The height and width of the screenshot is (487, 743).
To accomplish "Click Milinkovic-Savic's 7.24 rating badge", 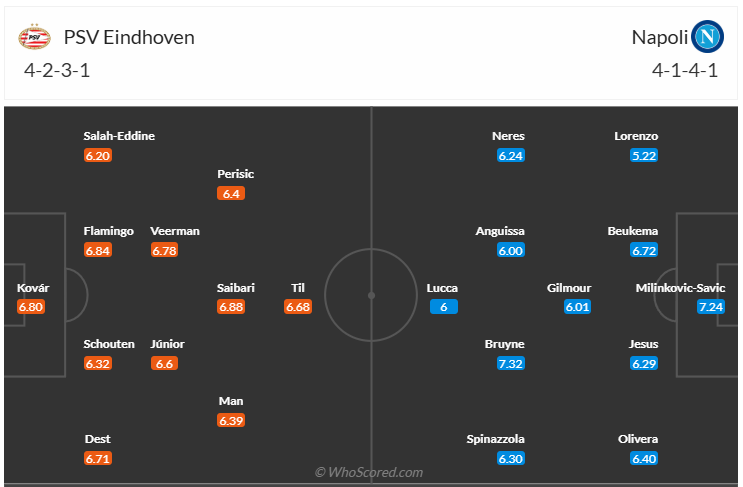I will pyautogui.click(x=711, y=307).
